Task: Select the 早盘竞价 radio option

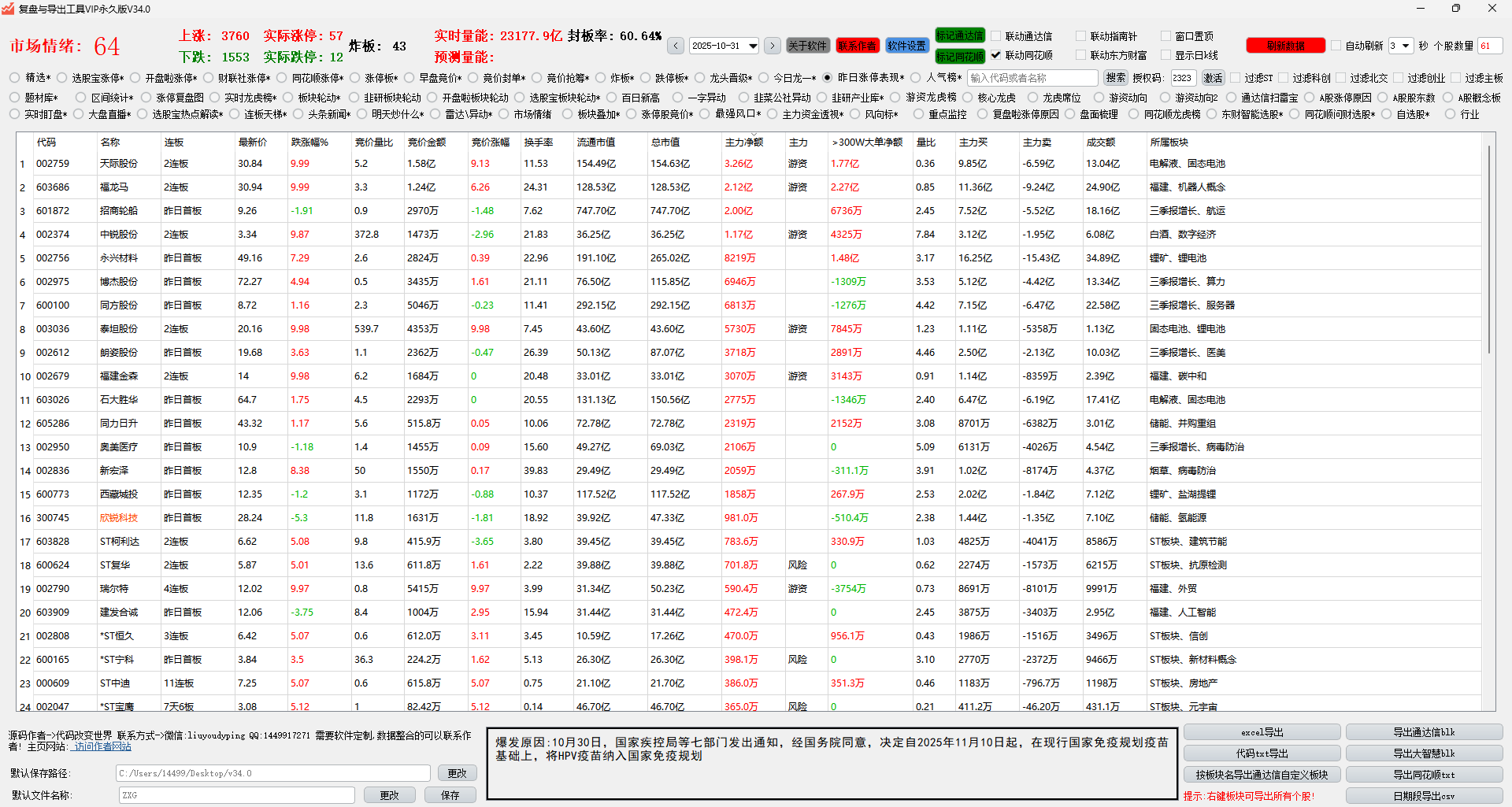Action: (x=409, y=78)
